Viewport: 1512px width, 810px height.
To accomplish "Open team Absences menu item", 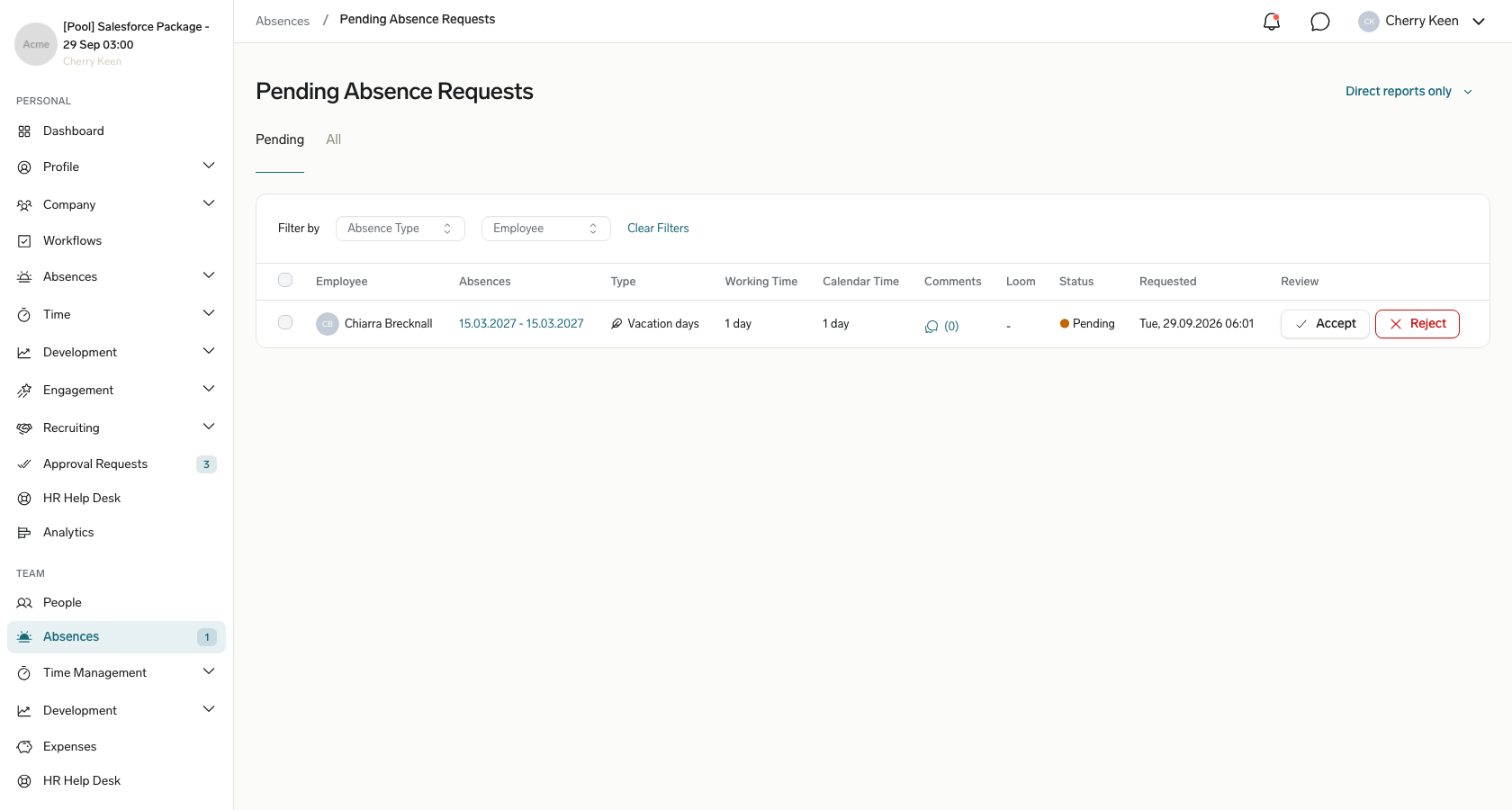I will 116,637.
